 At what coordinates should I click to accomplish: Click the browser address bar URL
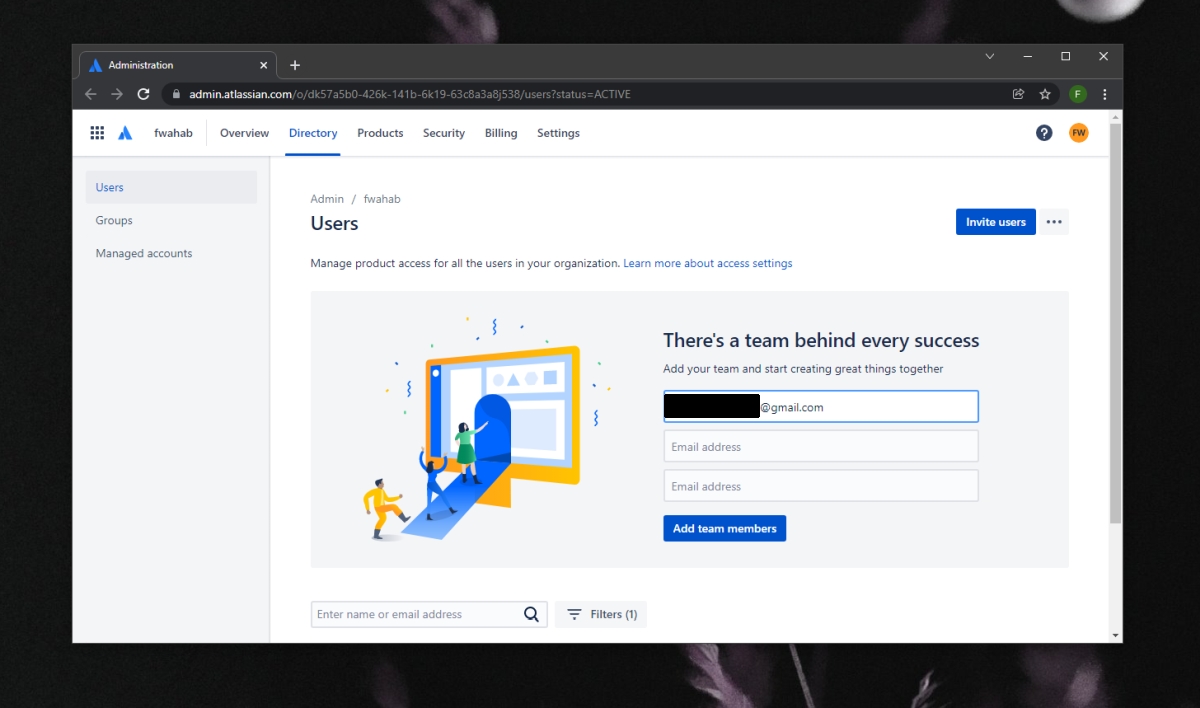[410, 94]
